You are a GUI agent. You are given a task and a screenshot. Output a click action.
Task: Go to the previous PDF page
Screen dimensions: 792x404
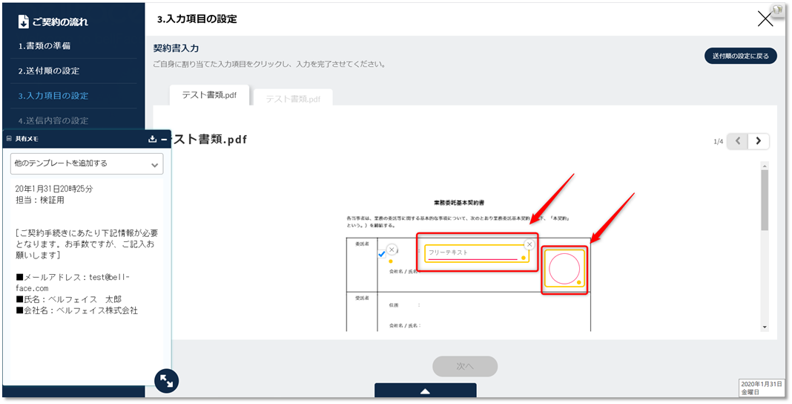pos(738,141)
